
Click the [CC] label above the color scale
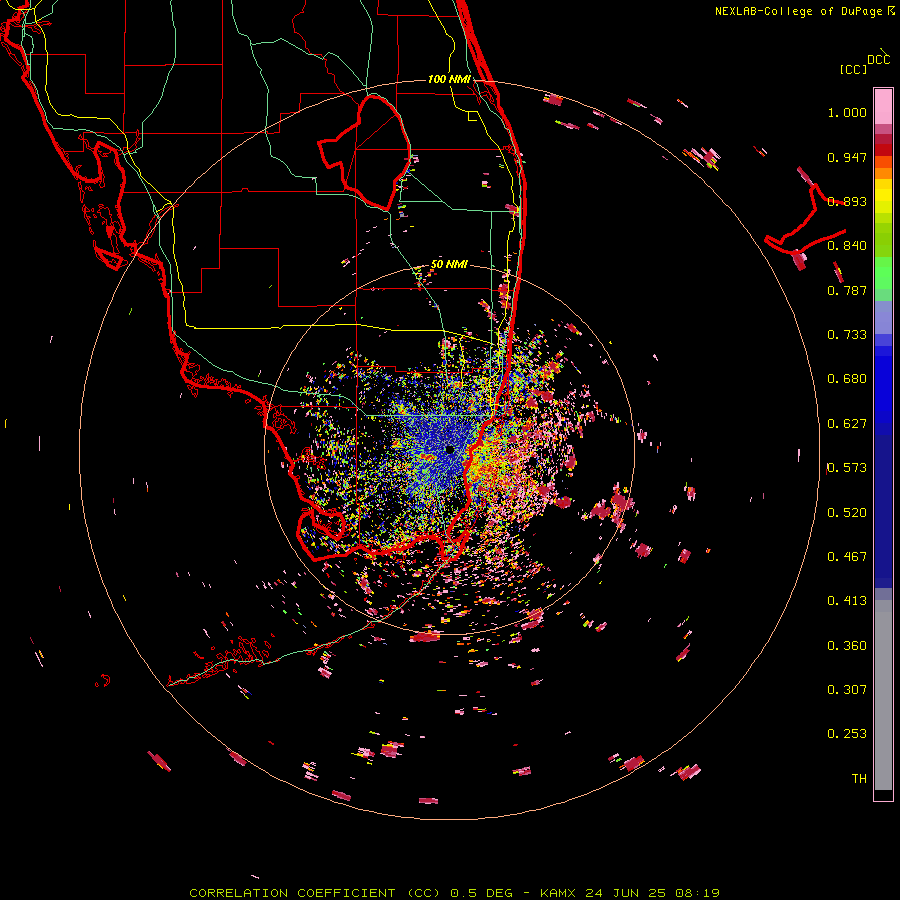[x=853, y=69]
